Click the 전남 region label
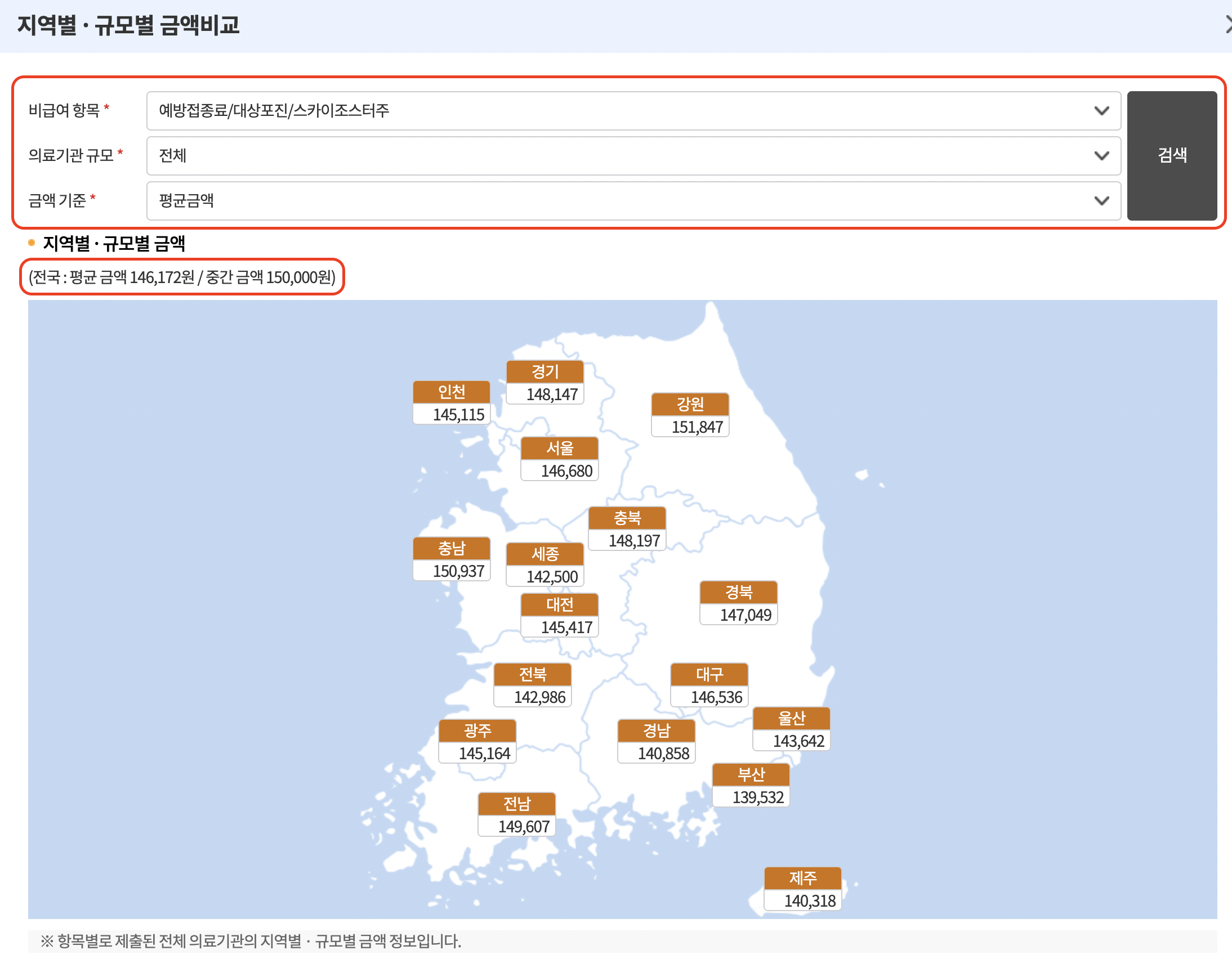The height and width of the screenshot is (968, 1232). 516,803
